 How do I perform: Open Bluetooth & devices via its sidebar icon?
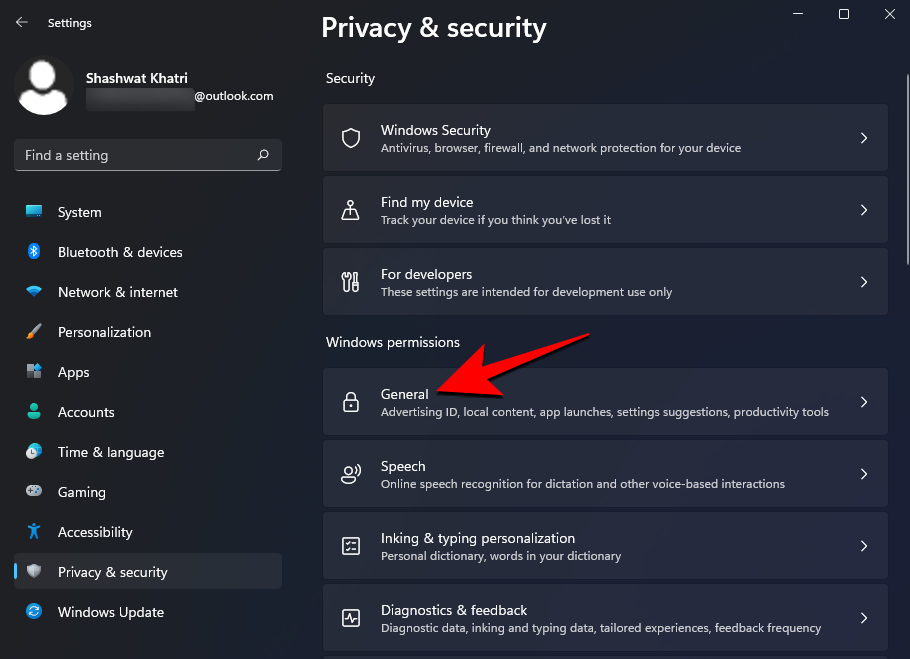(34, 252)
